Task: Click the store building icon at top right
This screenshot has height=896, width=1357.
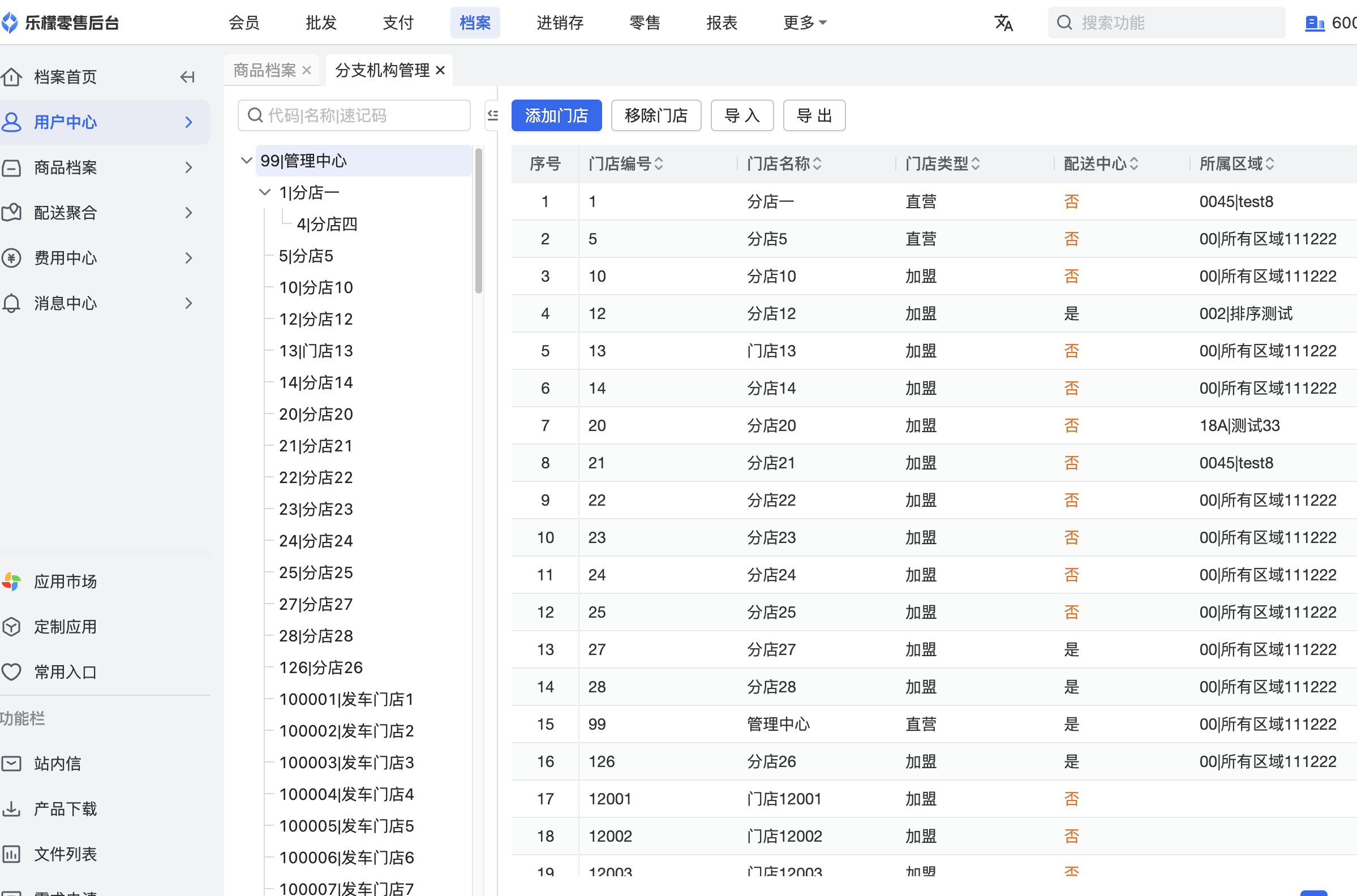Action: [1314, 23]
